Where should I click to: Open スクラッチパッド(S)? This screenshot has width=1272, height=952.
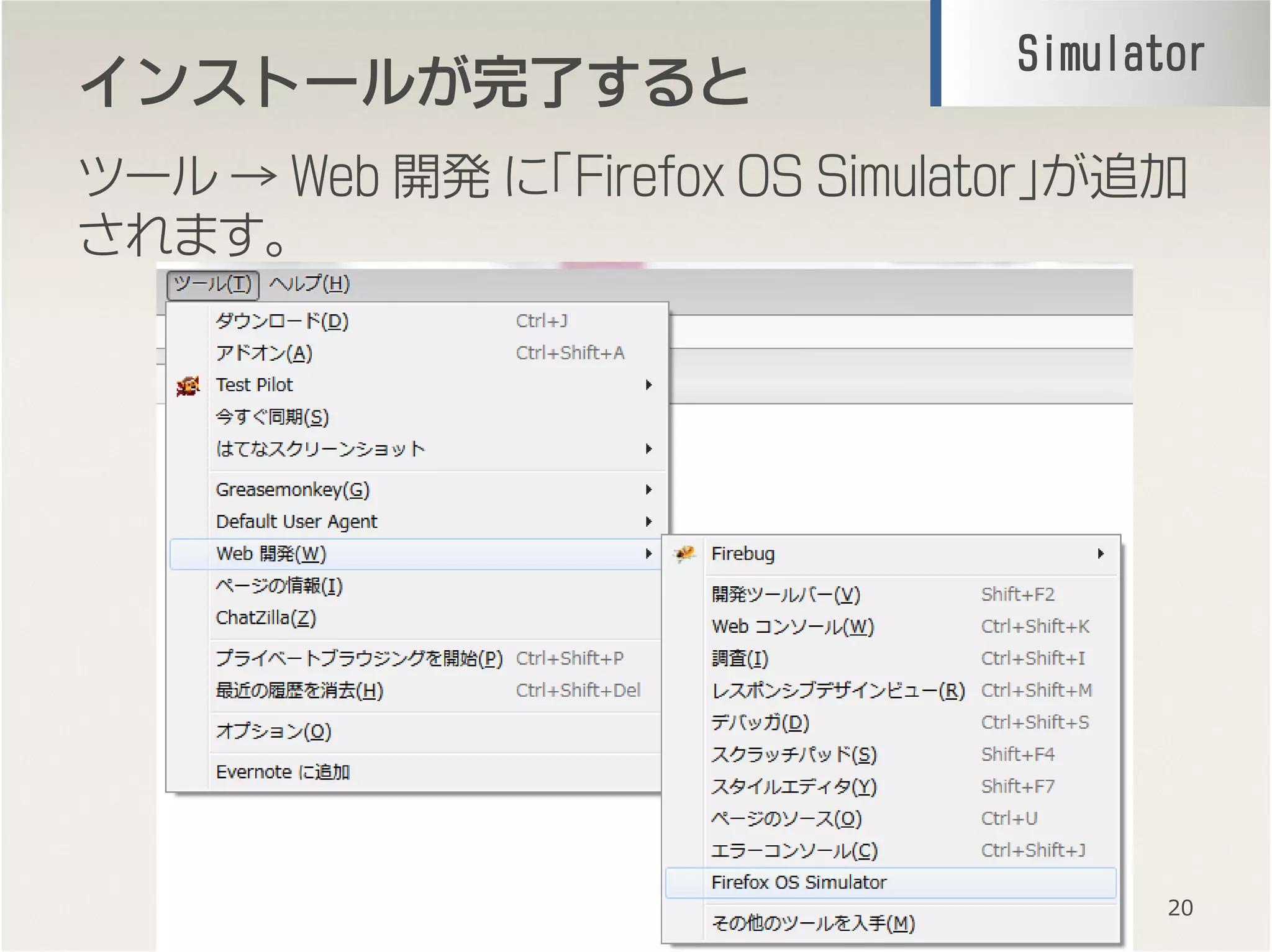(794, 755)
